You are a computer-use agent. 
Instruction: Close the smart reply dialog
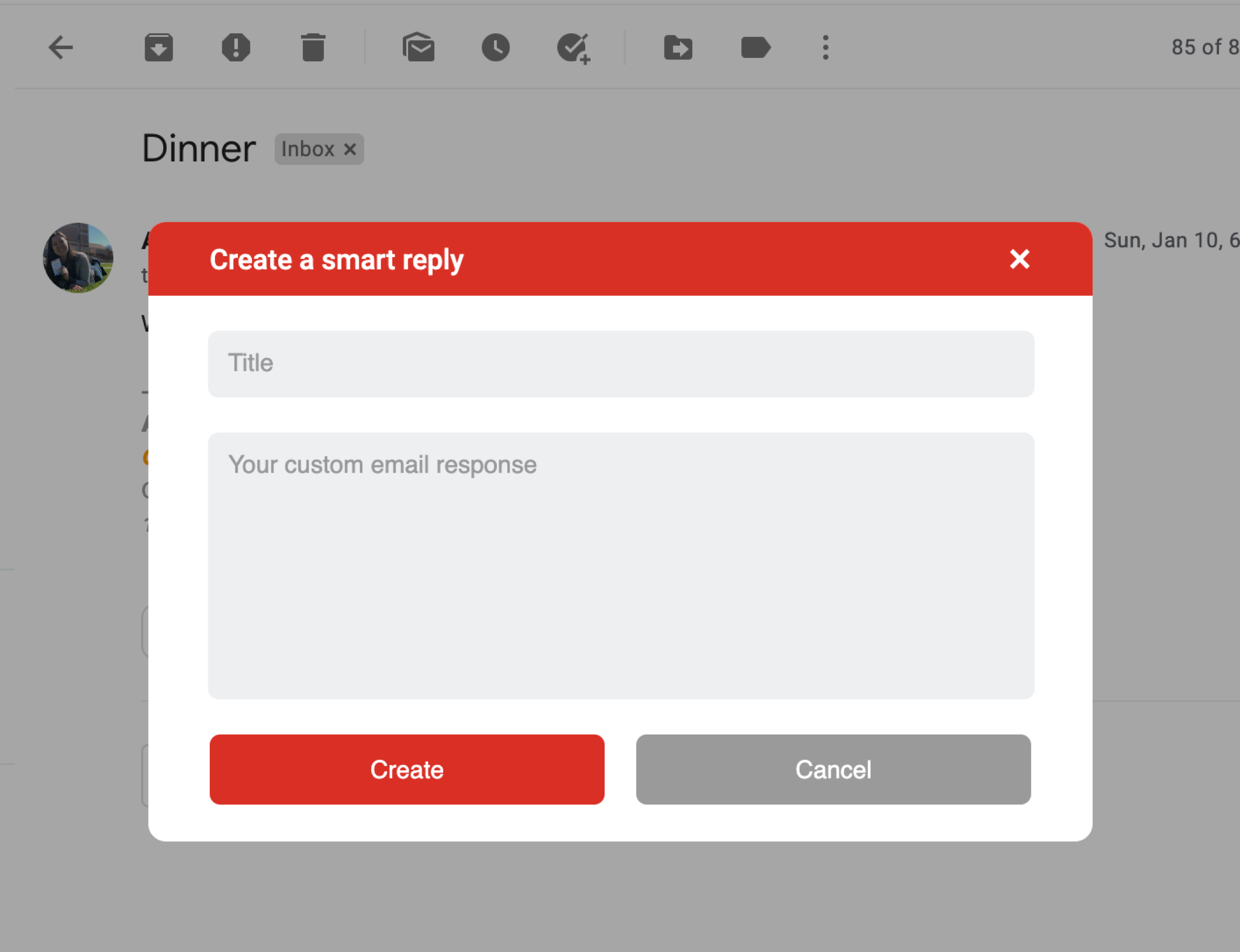click(x=1019, y=259)
